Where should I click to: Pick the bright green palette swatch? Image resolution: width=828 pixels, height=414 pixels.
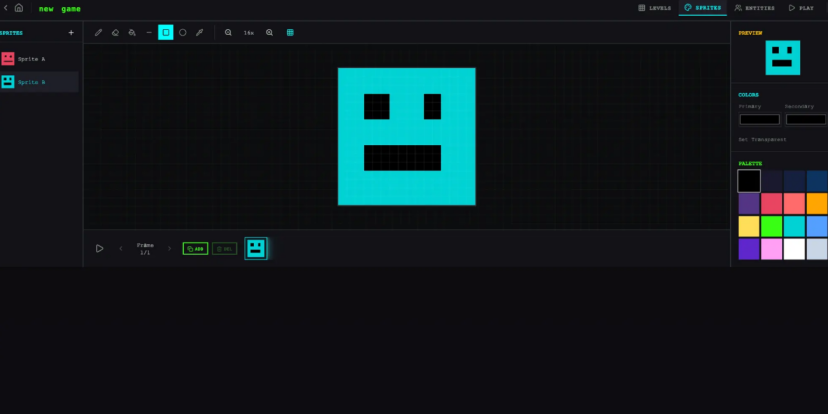[771, 226]
